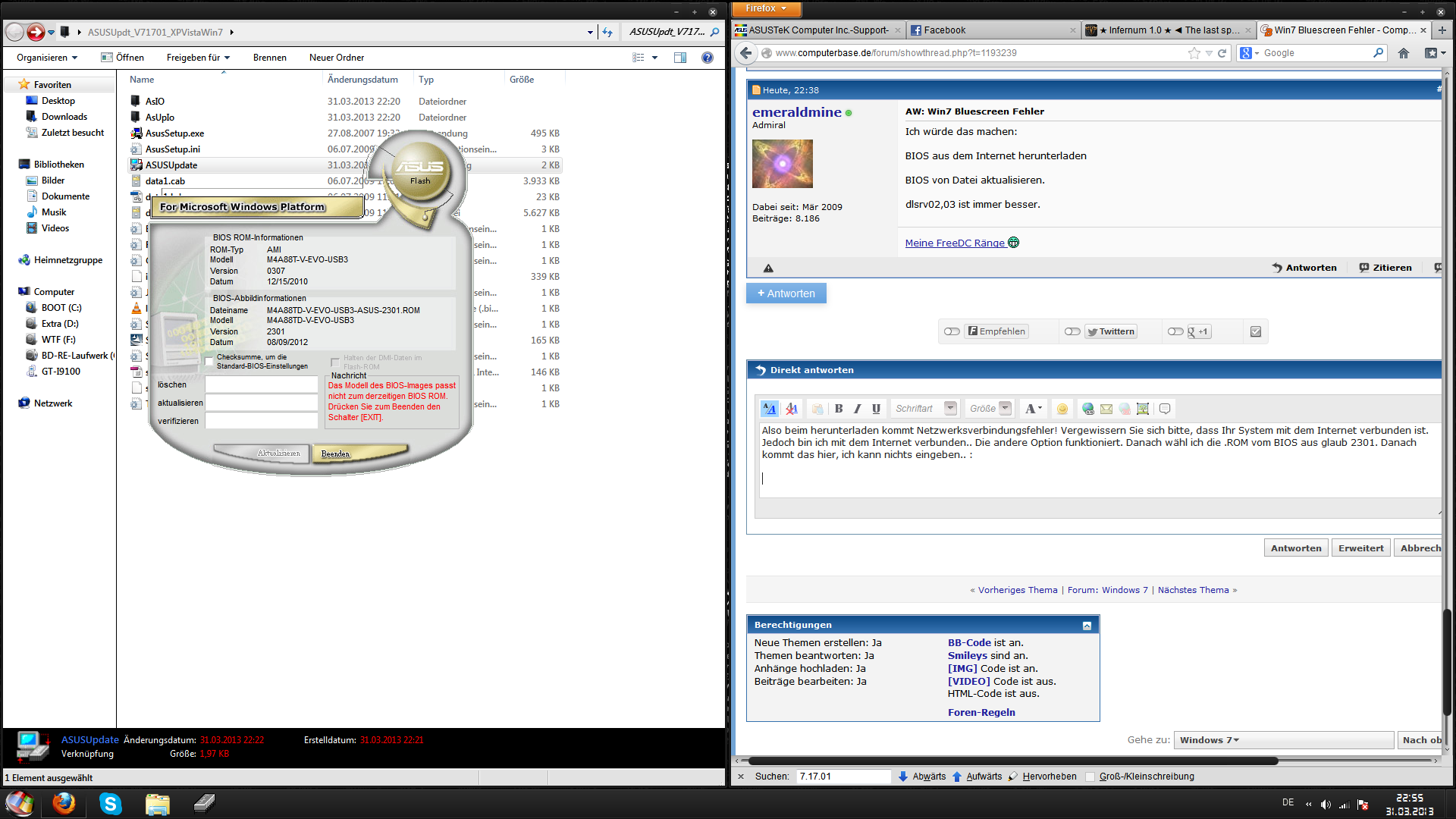Open Skype from the taskbar
The image size is (1456, 819).
111,804
